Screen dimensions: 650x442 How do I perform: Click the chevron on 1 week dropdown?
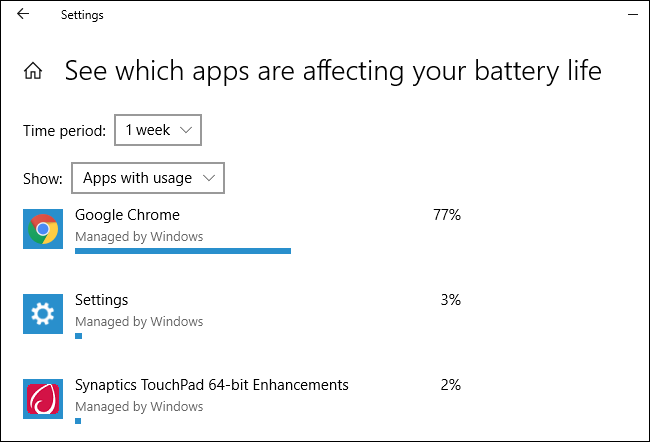point(187,130)
